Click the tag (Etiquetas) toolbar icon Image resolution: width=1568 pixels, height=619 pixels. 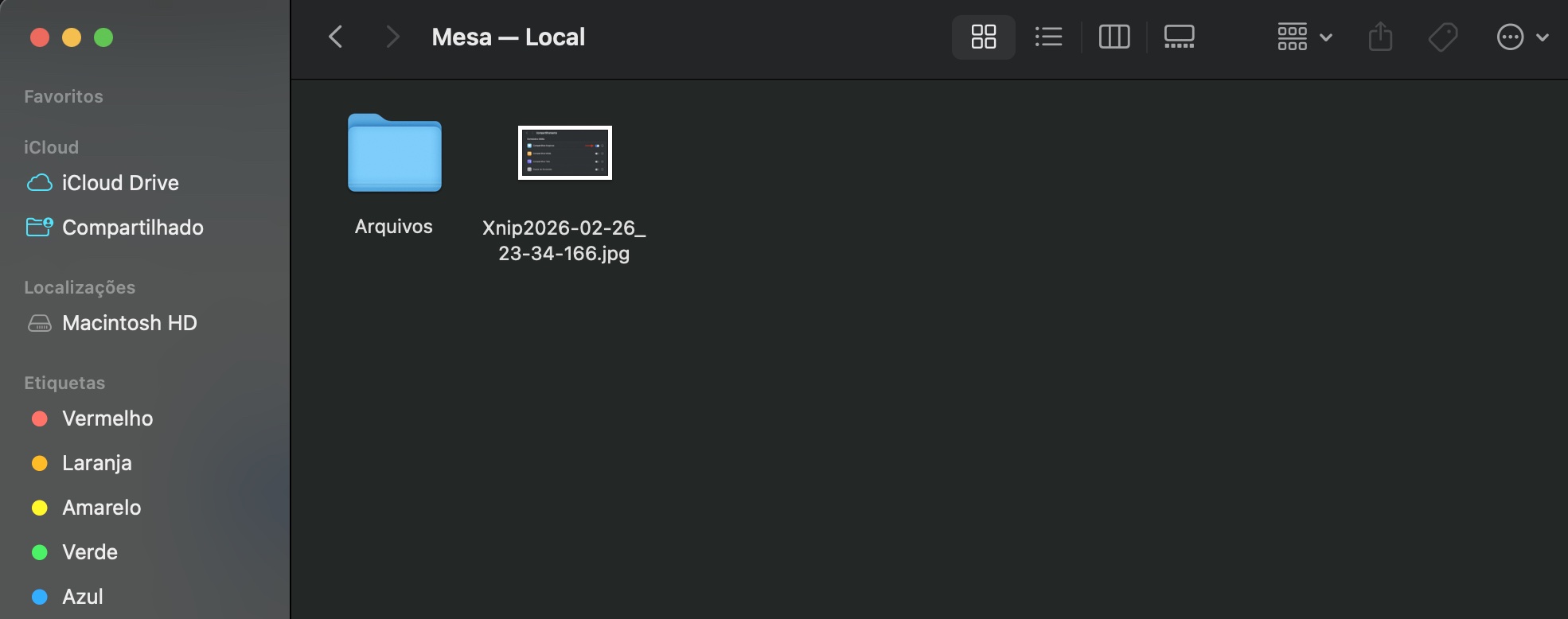click(1442, 37)
